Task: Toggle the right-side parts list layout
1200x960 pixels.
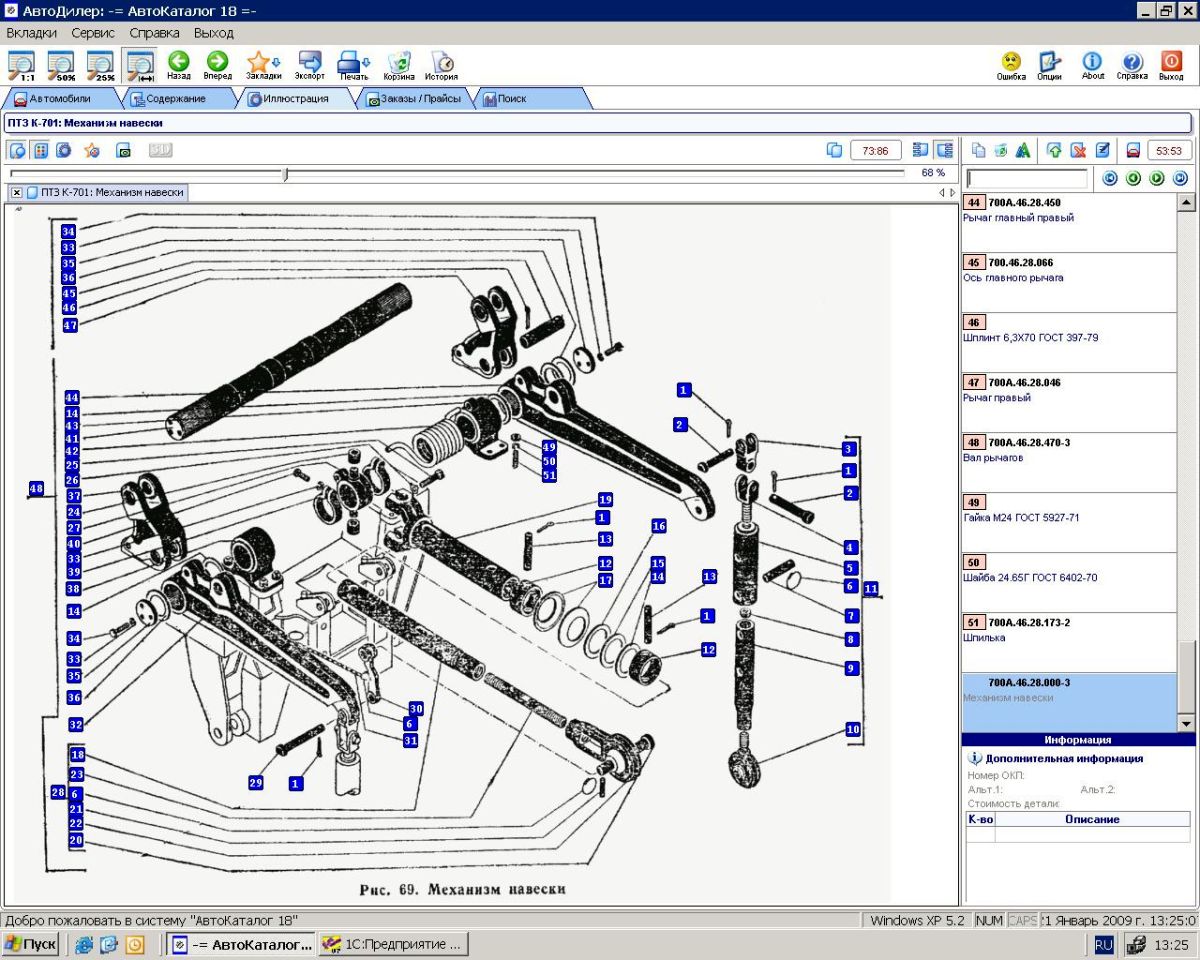Action: point(943,150)
